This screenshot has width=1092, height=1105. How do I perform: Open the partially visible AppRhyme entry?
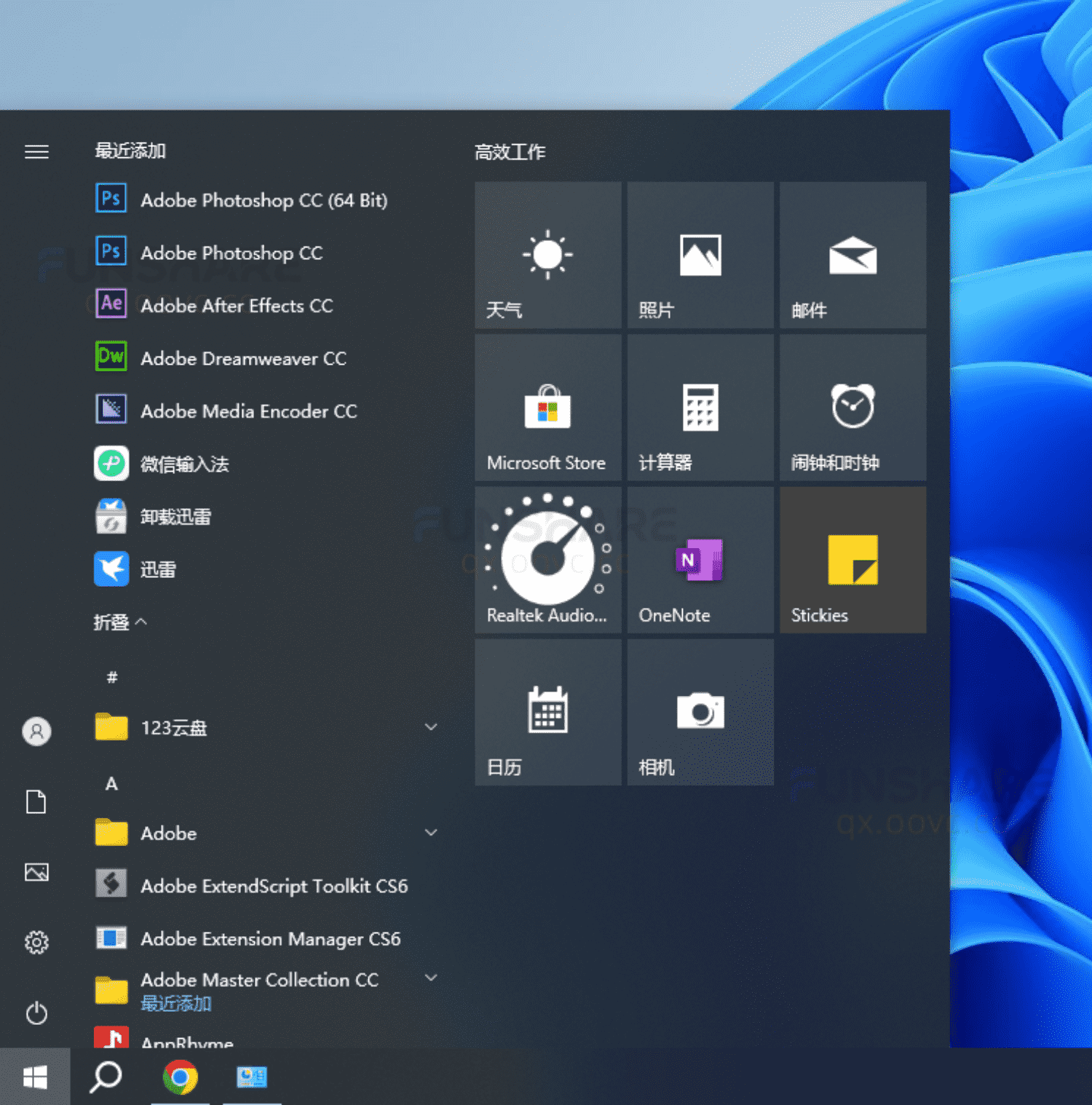click(x=266, y=1037)
